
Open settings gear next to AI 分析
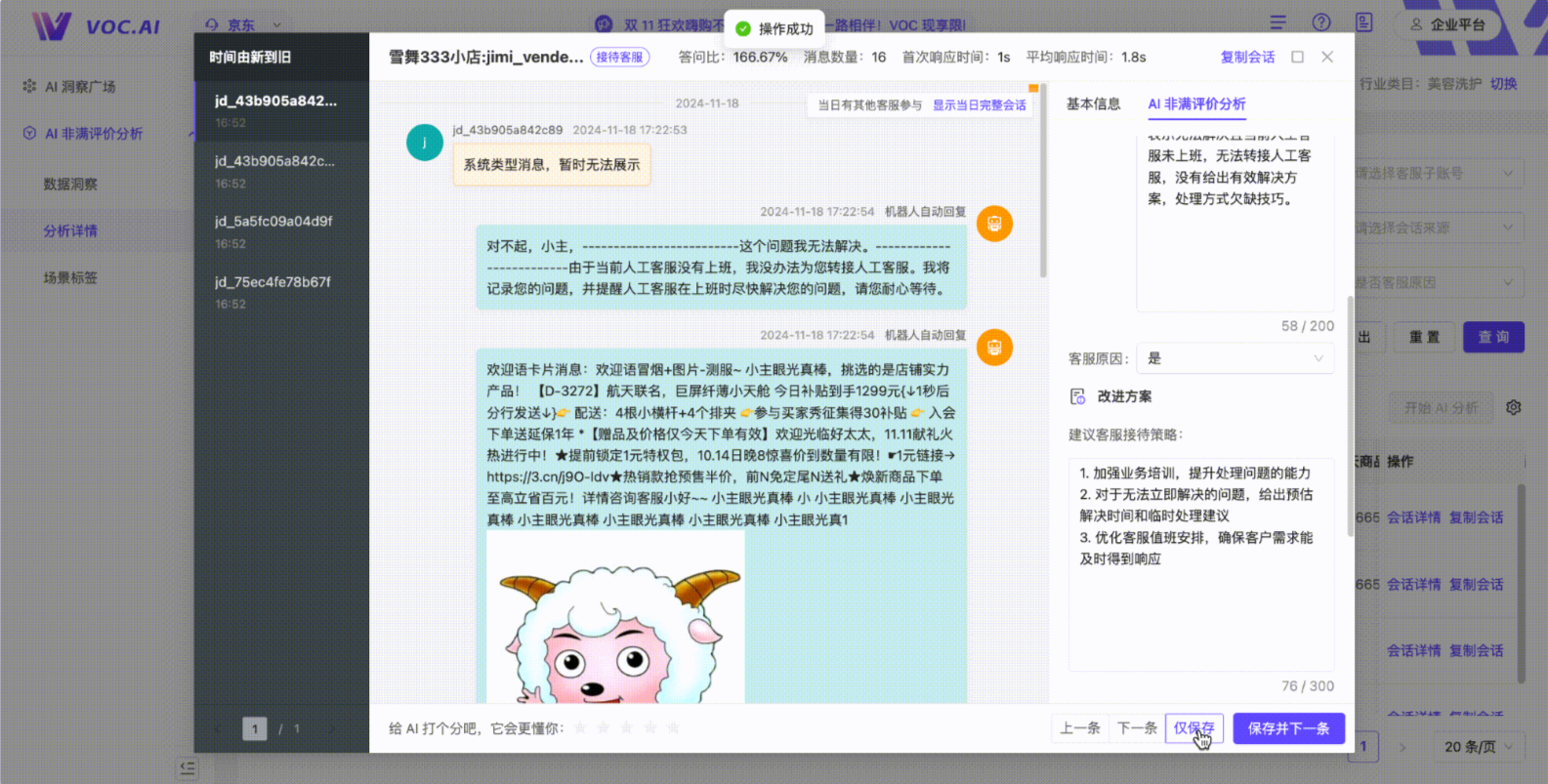pyautogui.click(x=1513, y=407)
